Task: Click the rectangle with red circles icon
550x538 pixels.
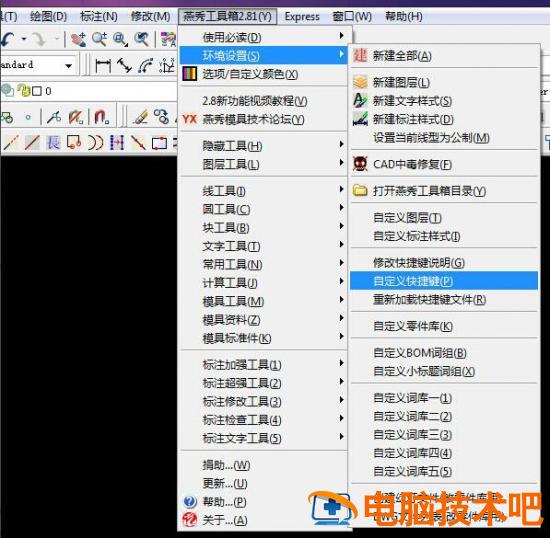Action: (x=74, y=143)
